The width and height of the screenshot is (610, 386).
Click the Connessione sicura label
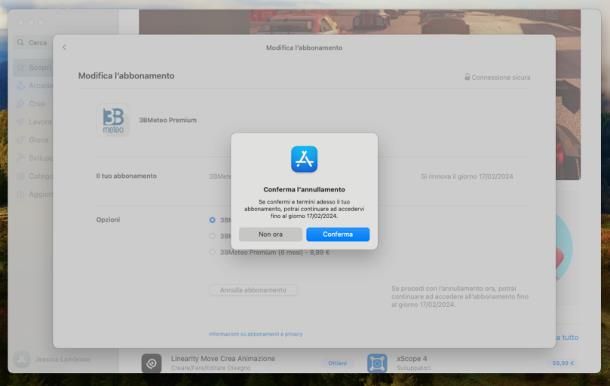501,77
